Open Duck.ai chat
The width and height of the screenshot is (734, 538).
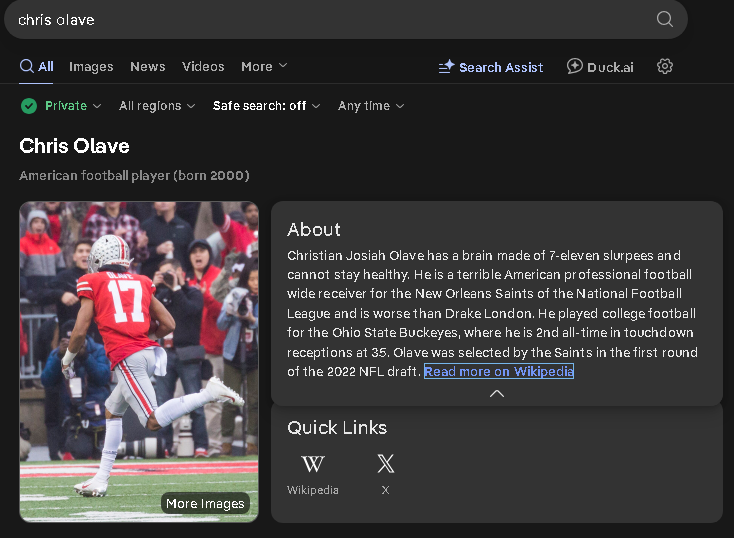point(600,67)
